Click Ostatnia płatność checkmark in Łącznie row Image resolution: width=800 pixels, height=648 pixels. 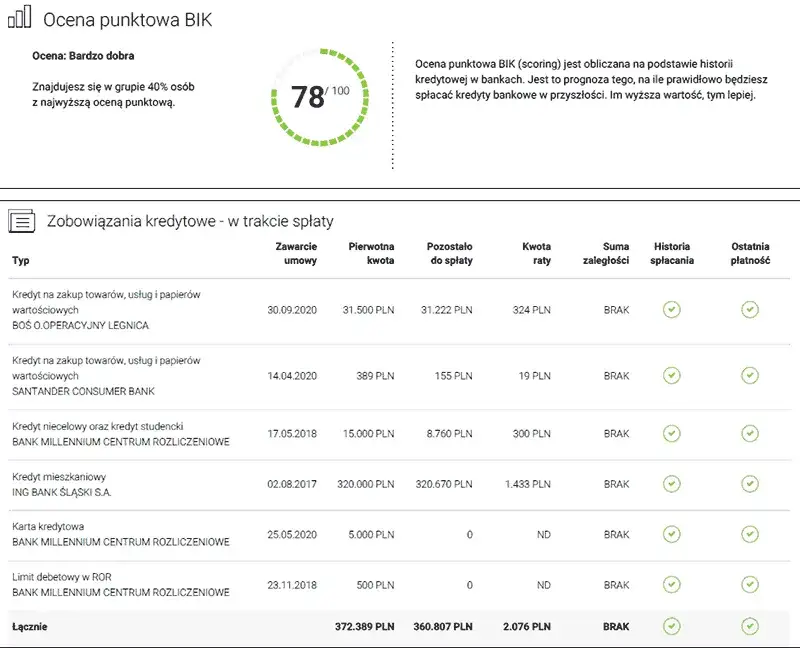tap(750, 627)
